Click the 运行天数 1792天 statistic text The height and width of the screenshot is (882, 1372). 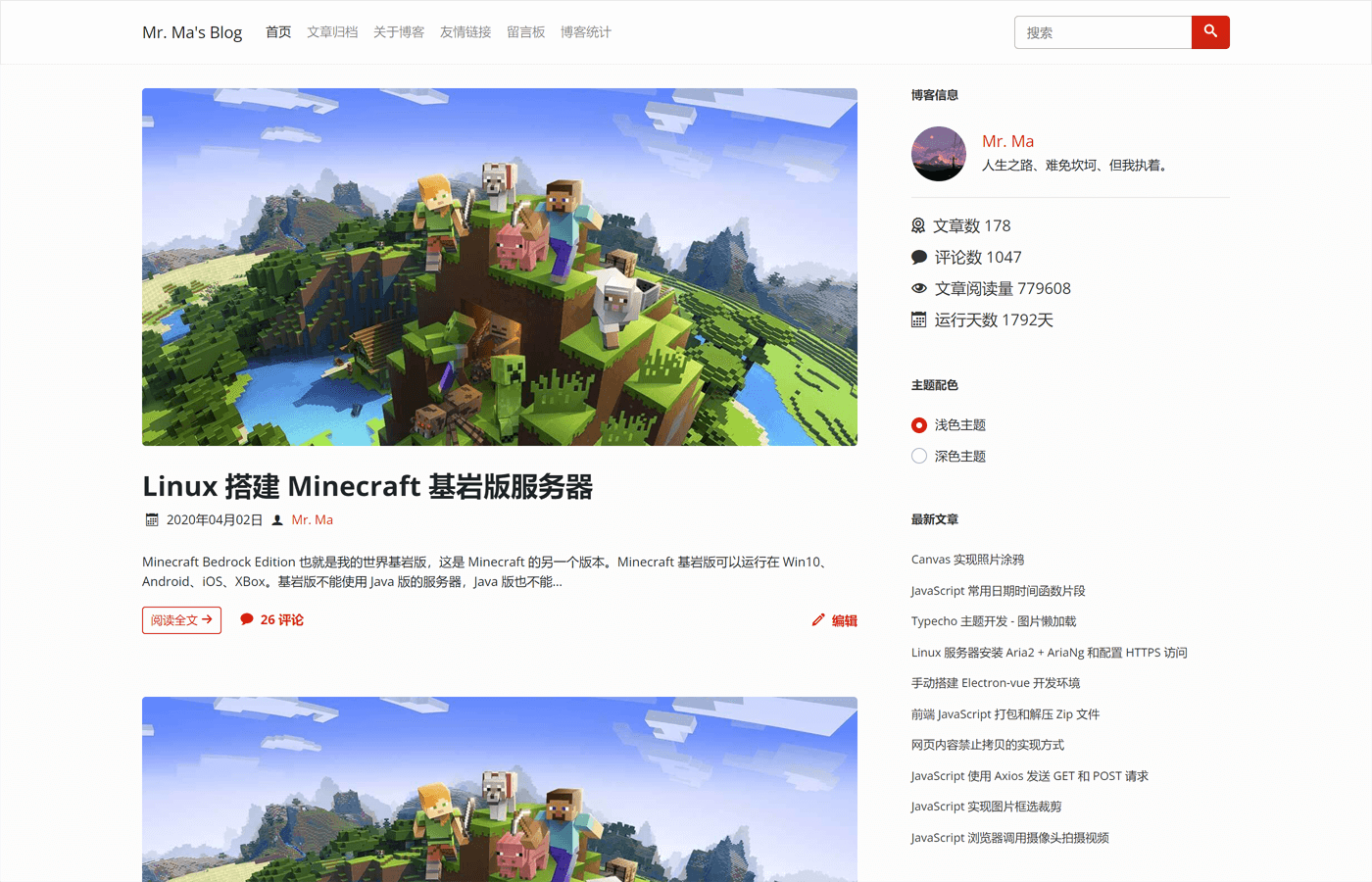pos(994,319)
